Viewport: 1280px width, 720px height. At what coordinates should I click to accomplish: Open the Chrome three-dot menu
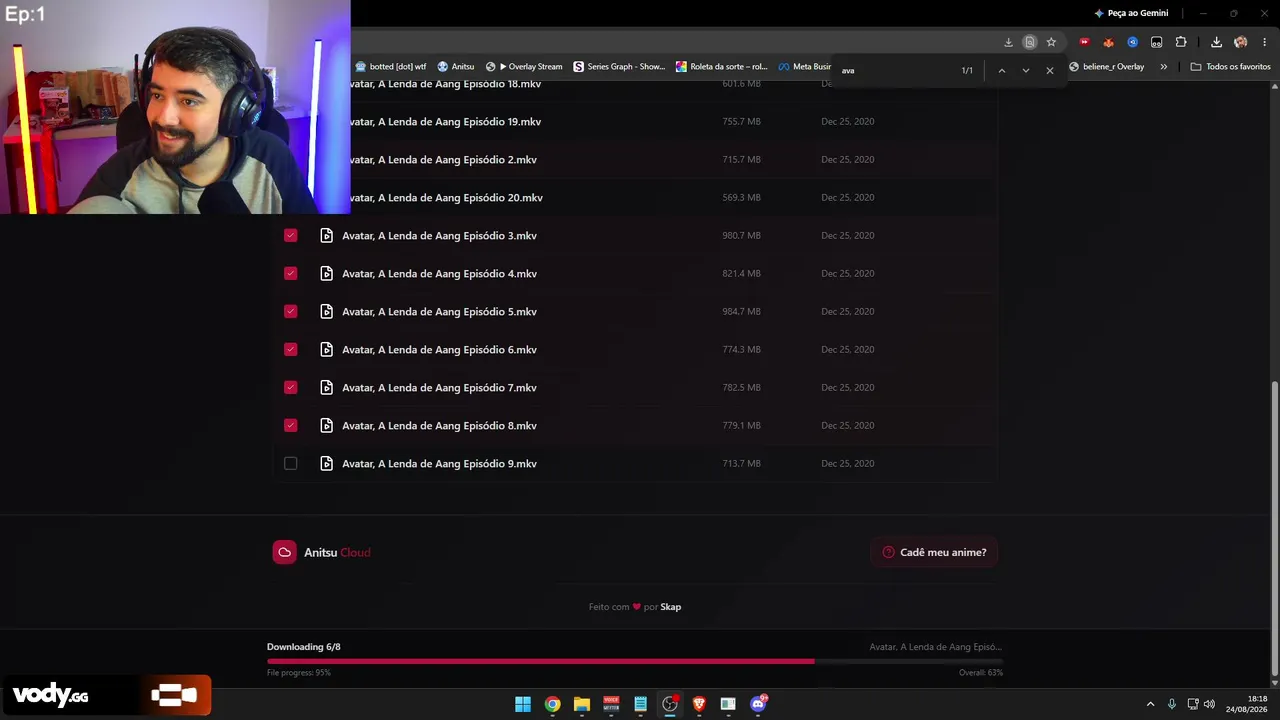tap(1265, 42)
